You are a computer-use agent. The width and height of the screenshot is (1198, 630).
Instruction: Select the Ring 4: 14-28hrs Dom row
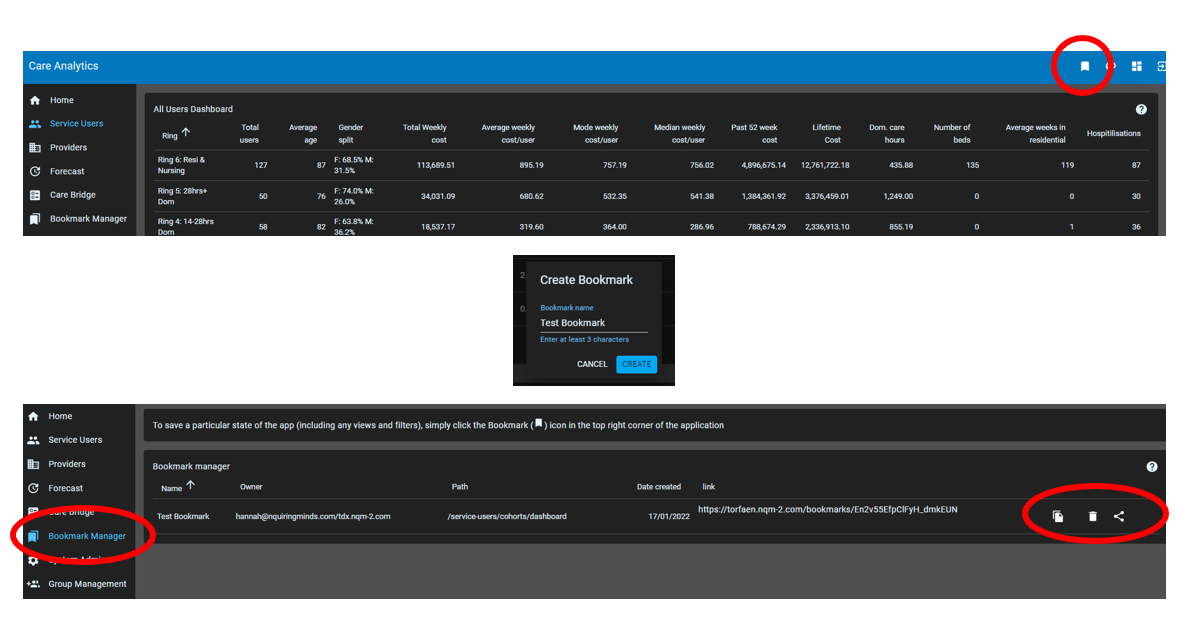pyautogui.click(x=651, y=226)
